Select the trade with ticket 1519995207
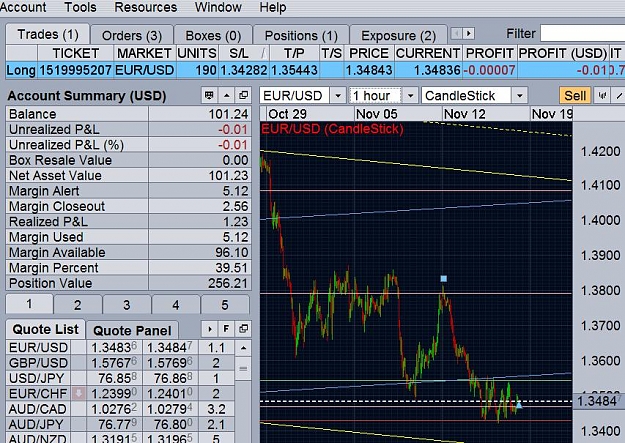 point(75,70)
